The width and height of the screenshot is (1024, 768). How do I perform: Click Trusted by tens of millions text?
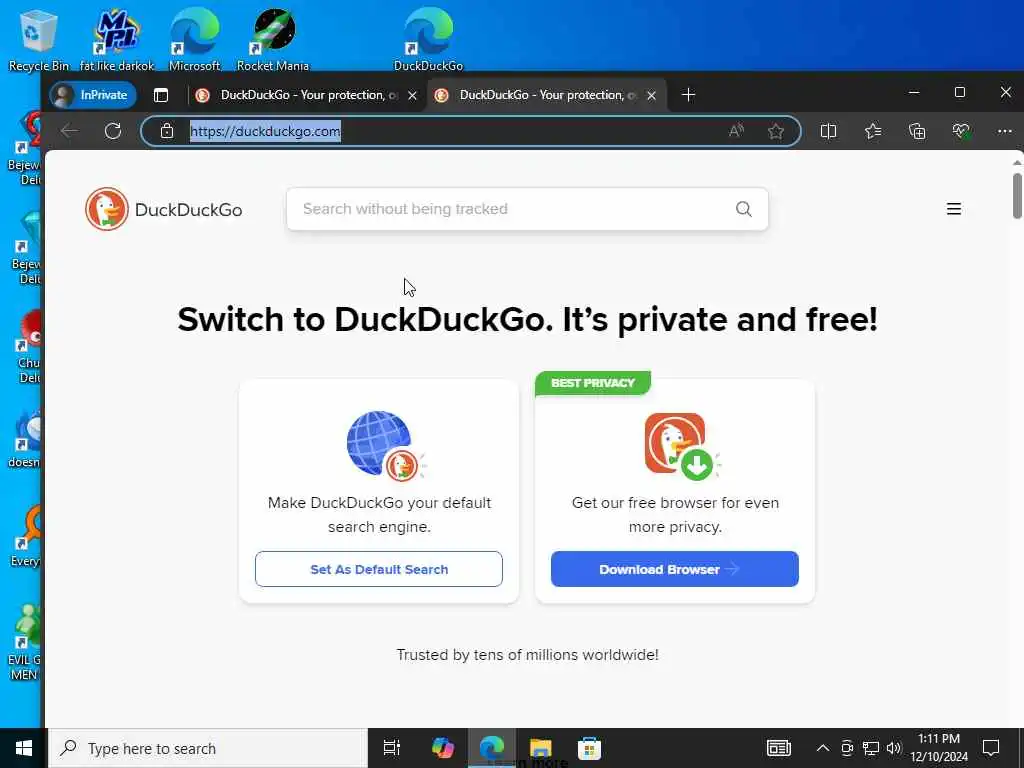coord(528,655)
